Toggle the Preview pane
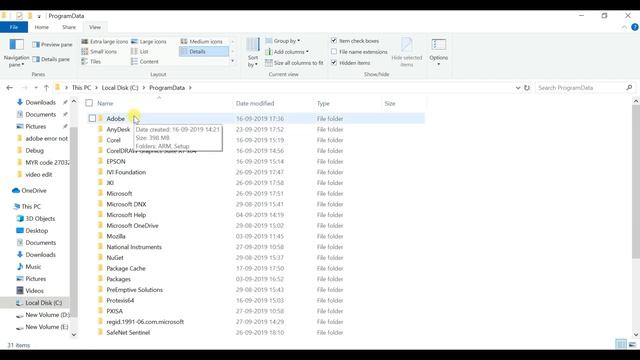The width and height of the screenshot is (640, 360). point(52,44)
